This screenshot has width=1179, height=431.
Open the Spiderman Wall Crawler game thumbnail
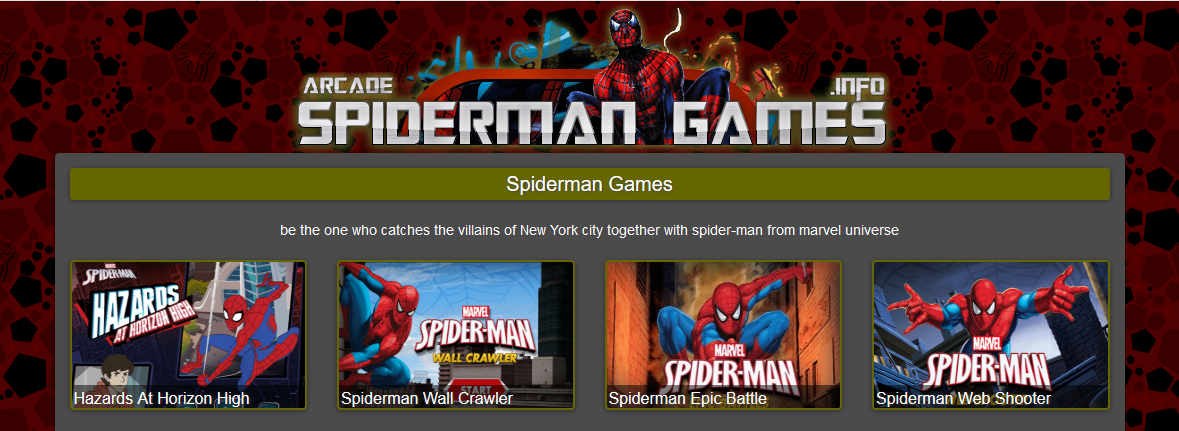pos(456,335)
